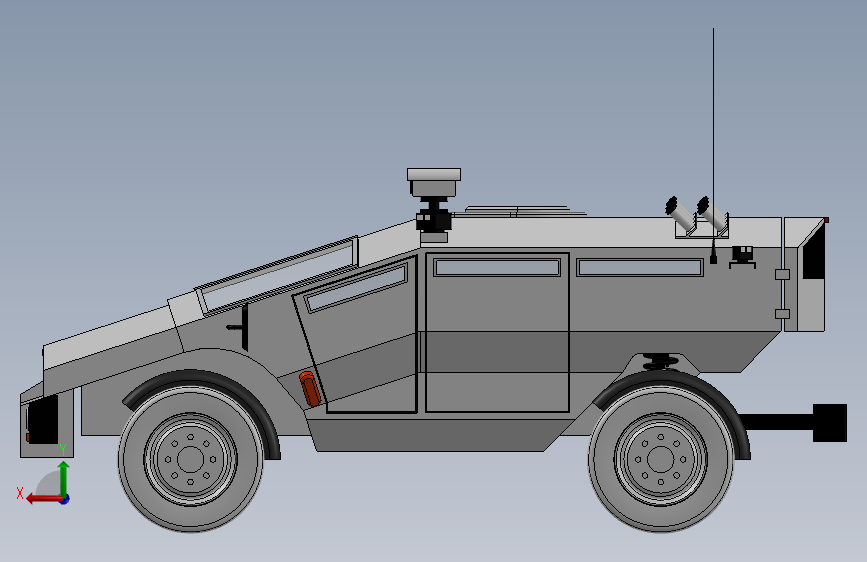Select the windshield glass
Viewport: 867px width, 562px height.
click(x=279, y=275)
